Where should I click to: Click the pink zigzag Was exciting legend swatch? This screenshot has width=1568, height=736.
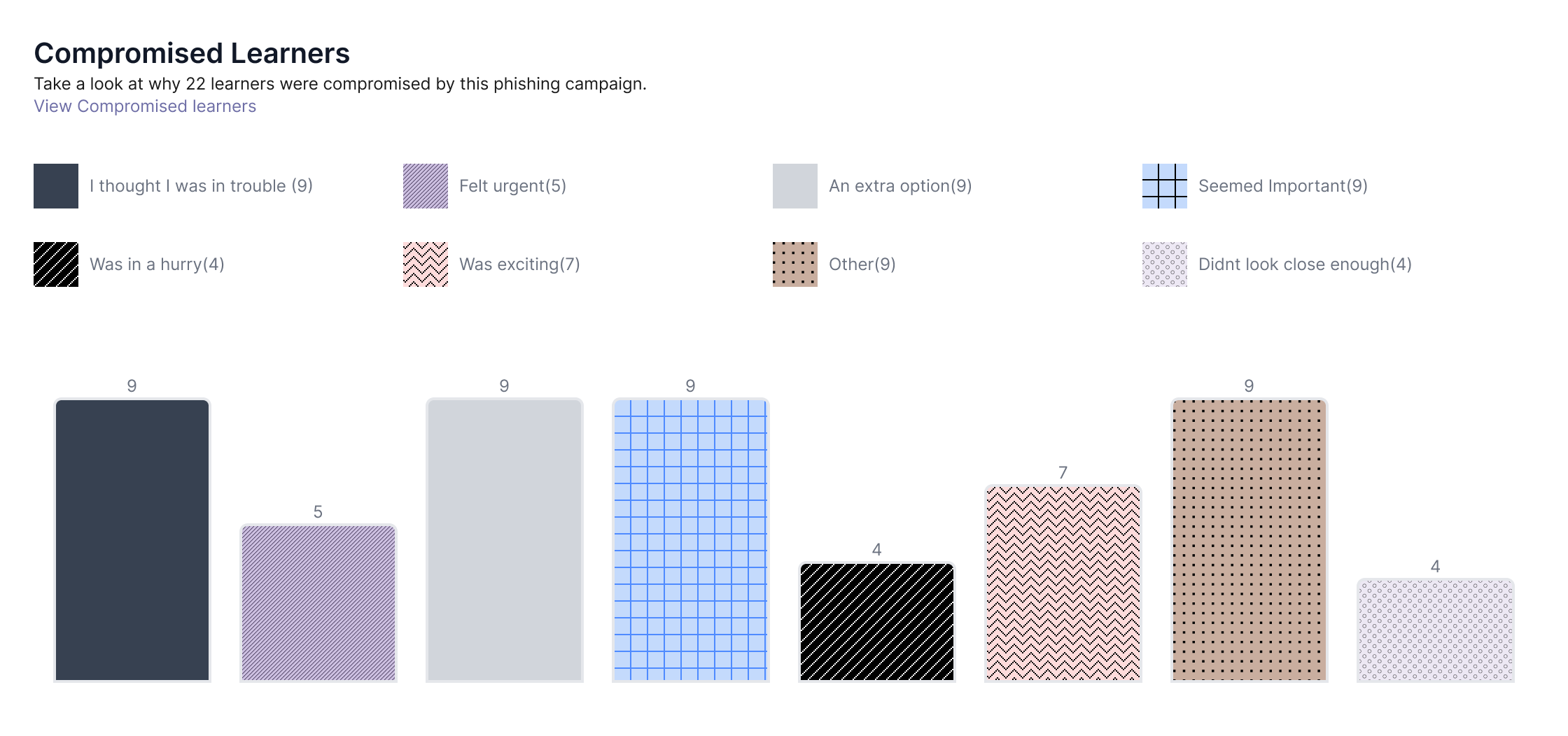tap(426, 264)
